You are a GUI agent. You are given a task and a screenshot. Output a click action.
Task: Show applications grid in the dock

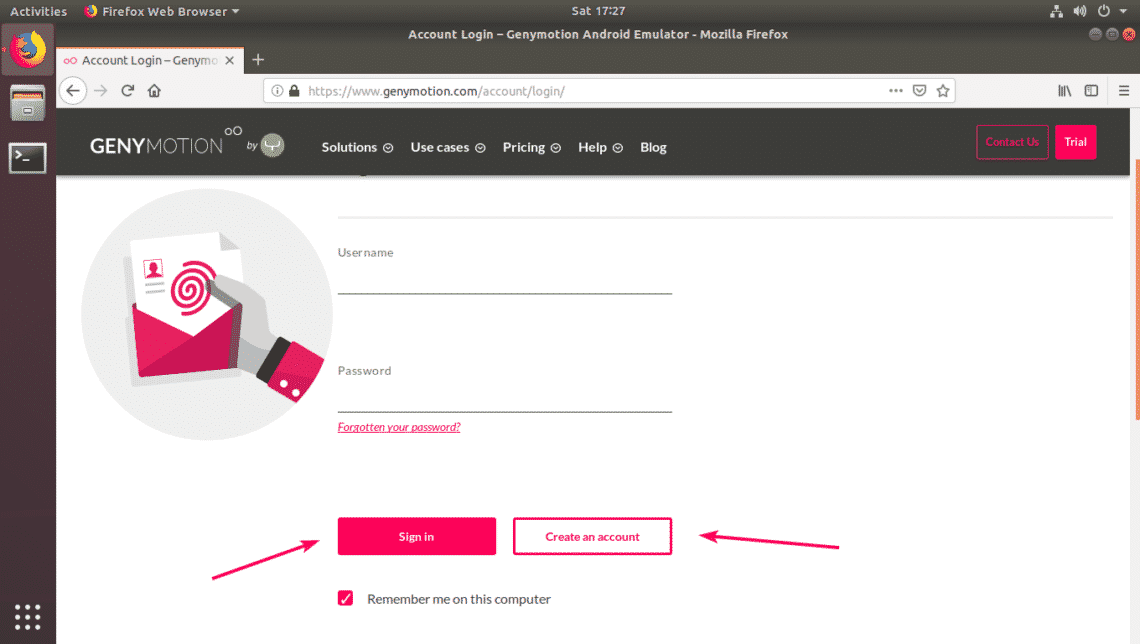27,616
